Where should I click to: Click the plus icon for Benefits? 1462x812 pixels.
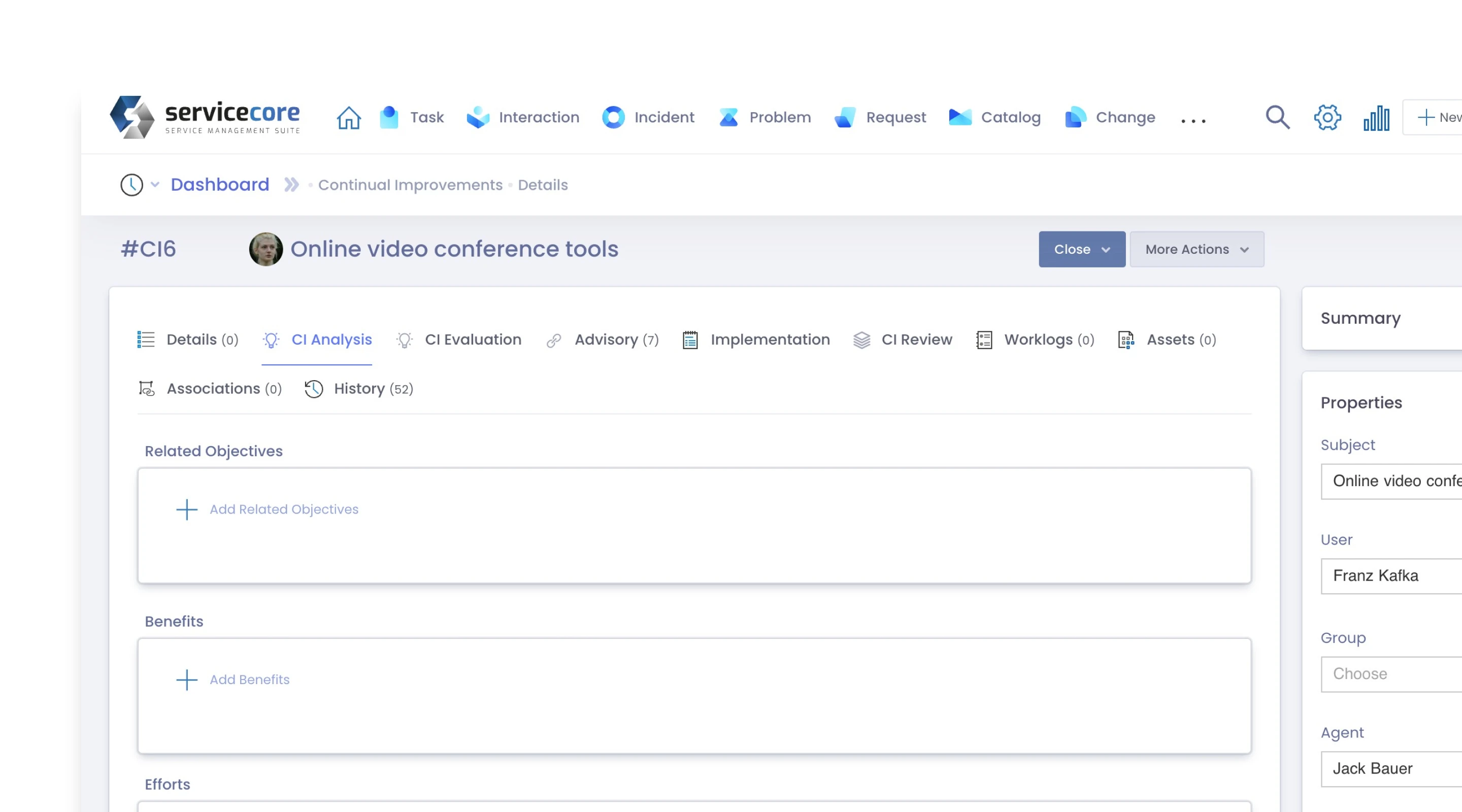pos(187,680)
